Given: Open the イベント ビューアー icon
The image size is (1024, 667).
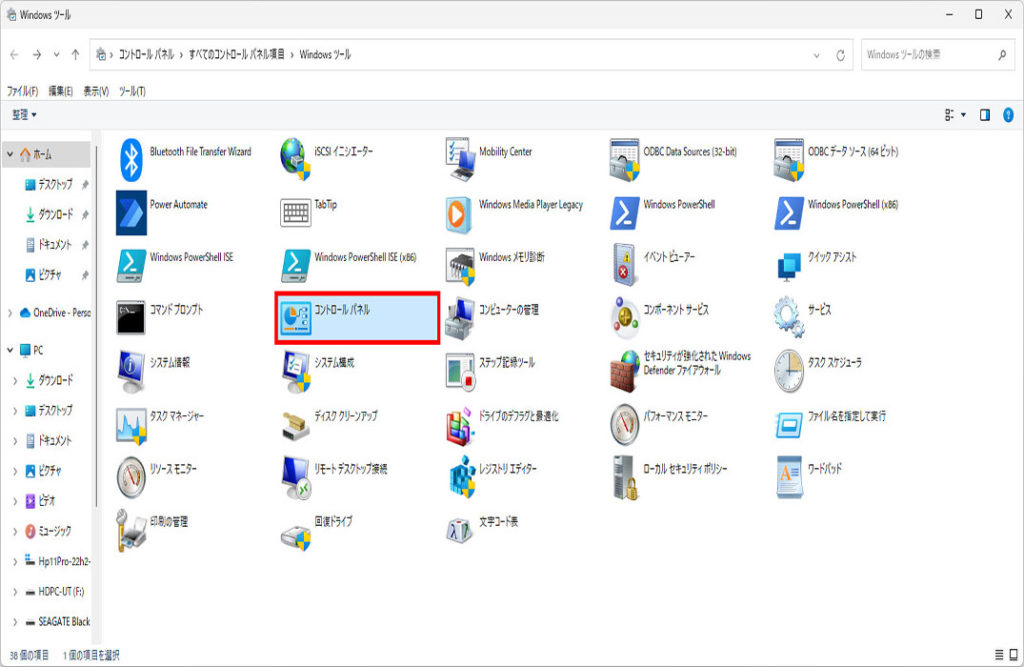Looking at the screenshot, I should (625, 264).
